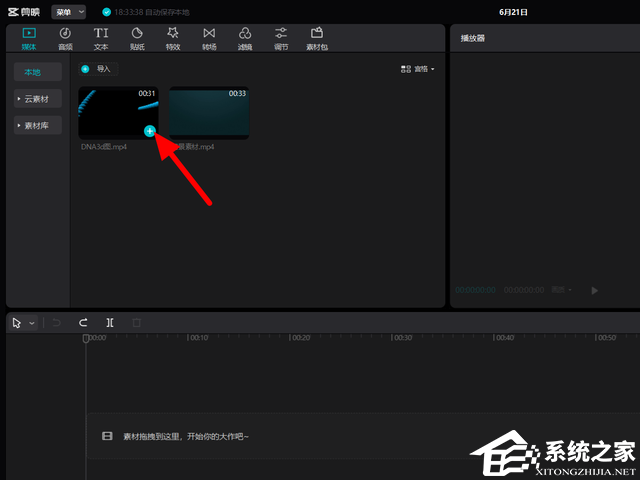Select the 本地 local media section

(x=38, y=72)
